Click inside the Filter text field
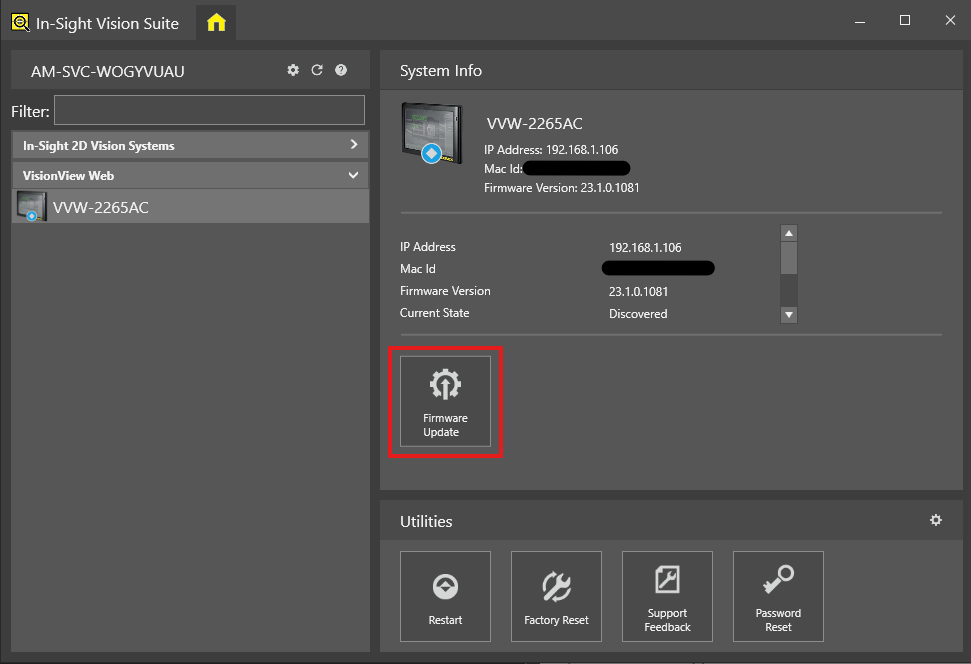 [x=209, y=110]
